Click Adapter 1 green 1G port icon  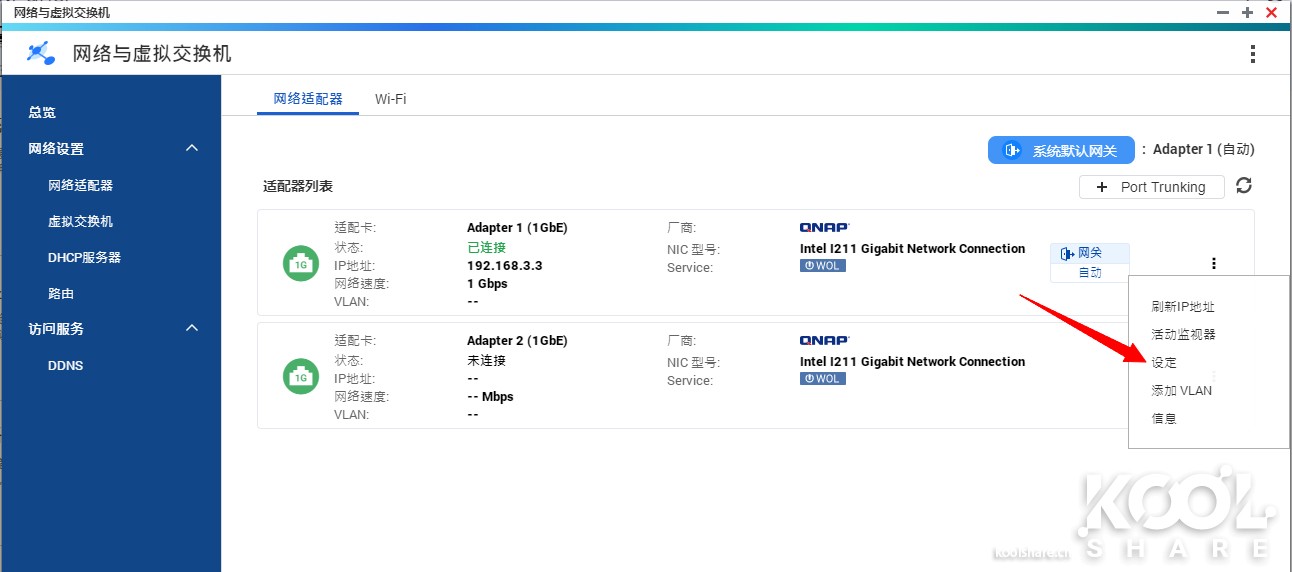(x=300, y=264)
